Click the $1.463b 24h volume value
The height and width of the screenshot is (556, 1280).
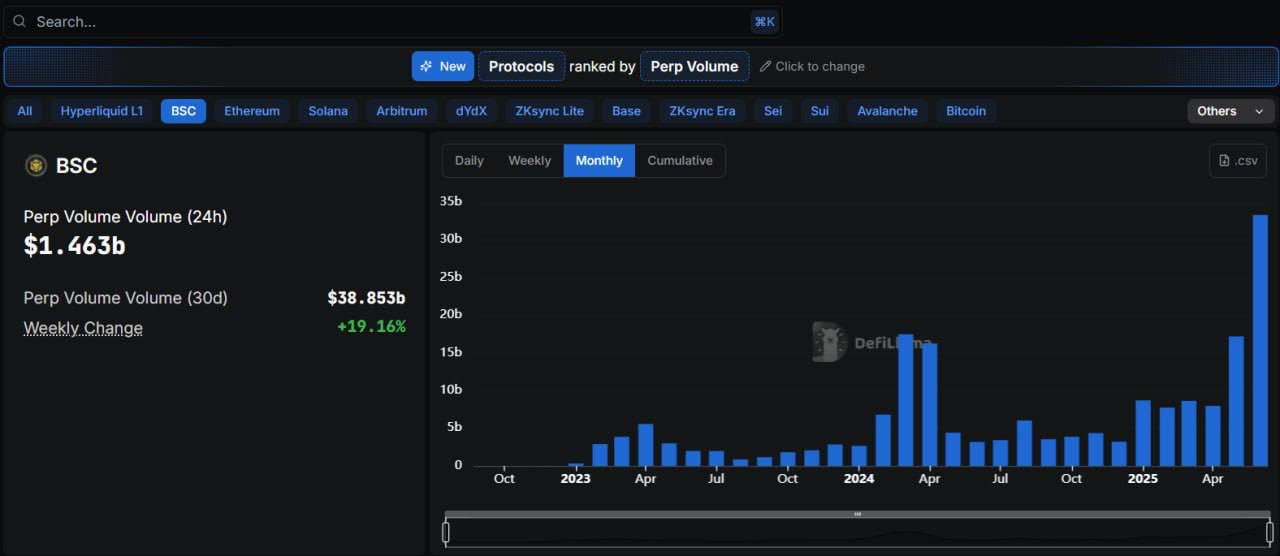coord(75,245)
